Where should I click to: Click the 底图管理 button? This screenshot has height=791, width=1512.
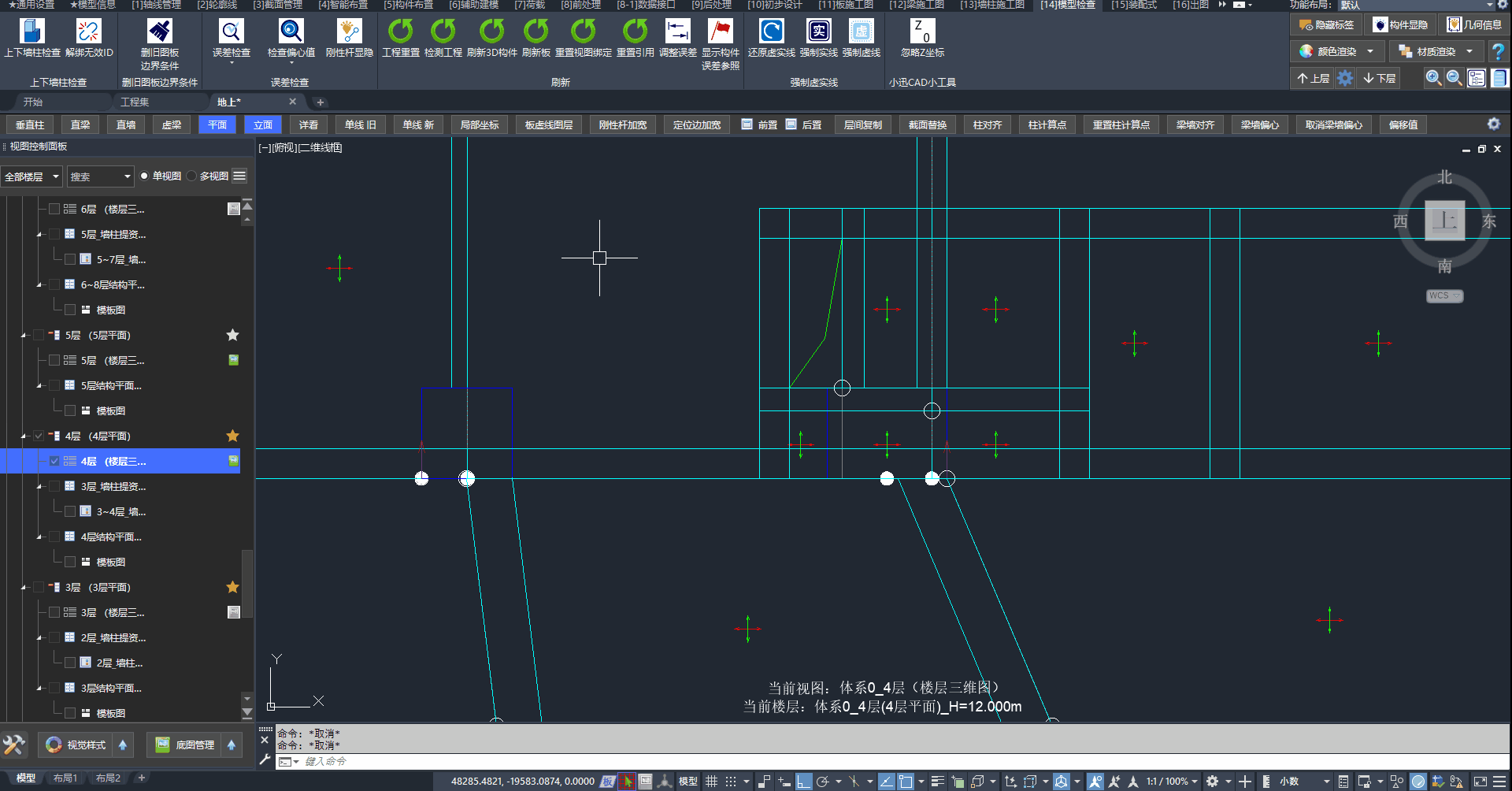(185, 745)
